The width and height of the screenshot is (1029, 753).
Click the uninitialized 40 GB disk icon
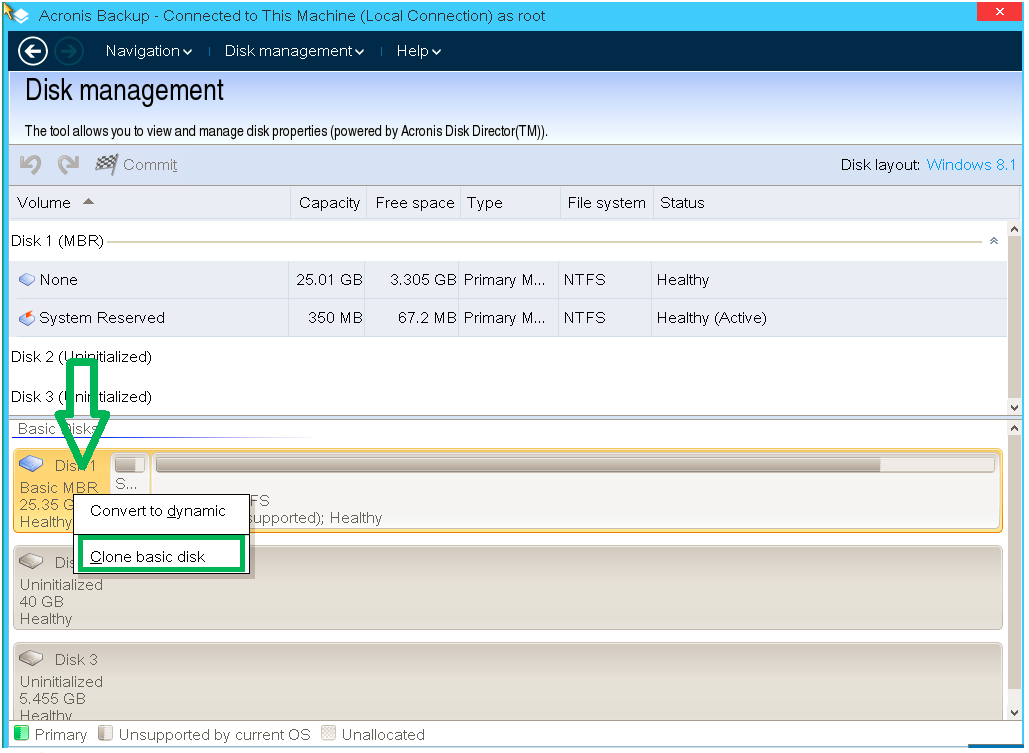pyautogui.click(x=31, y=561)
